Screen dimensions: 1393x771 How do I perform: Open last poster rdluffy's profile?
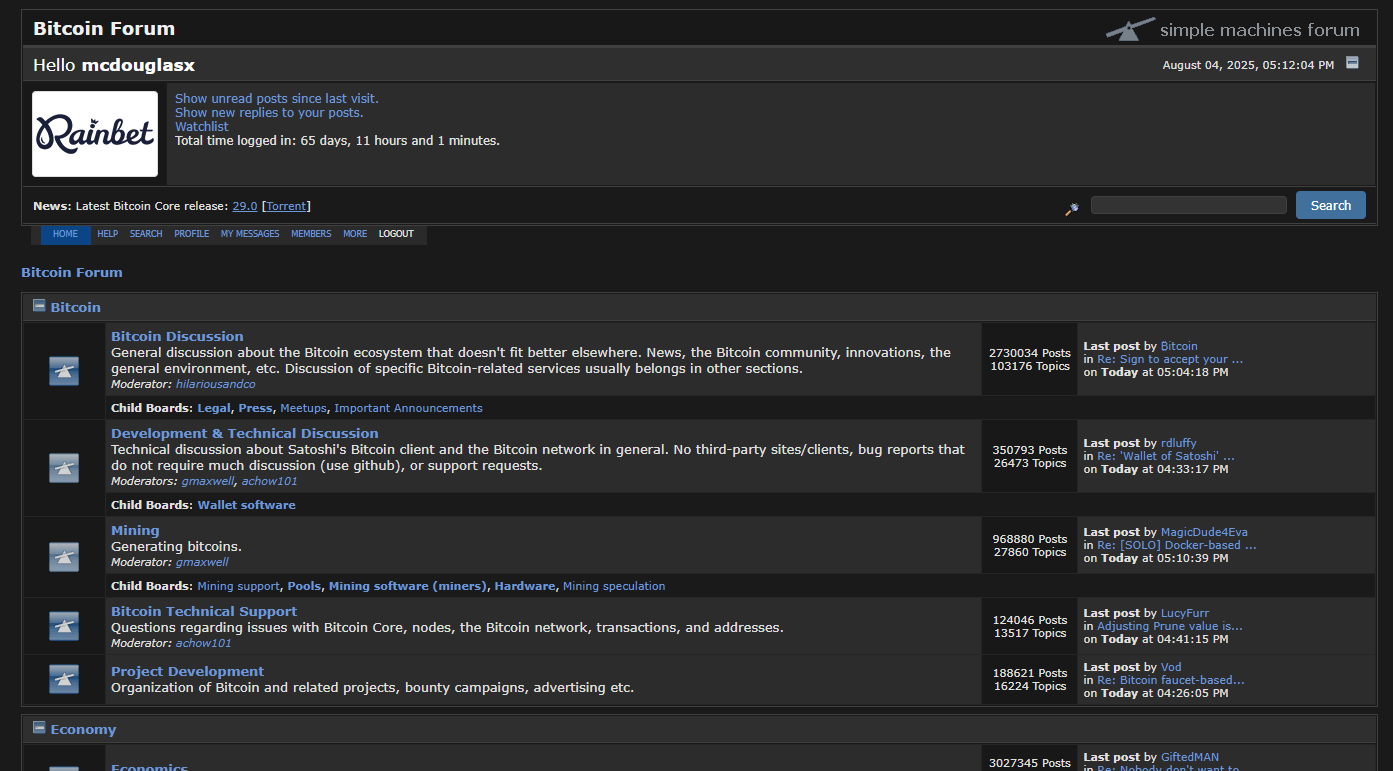pyautogui.click(x=1178, y=443)
